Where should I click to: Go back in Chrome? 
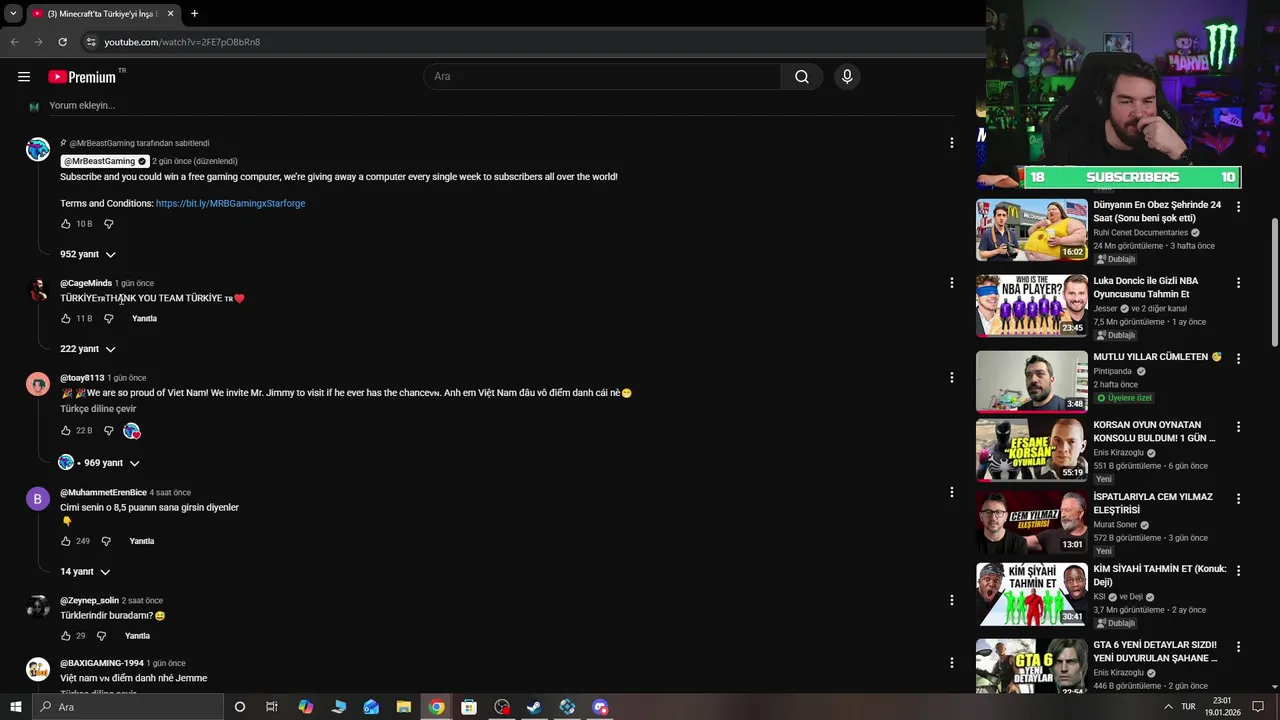point(14,42)
